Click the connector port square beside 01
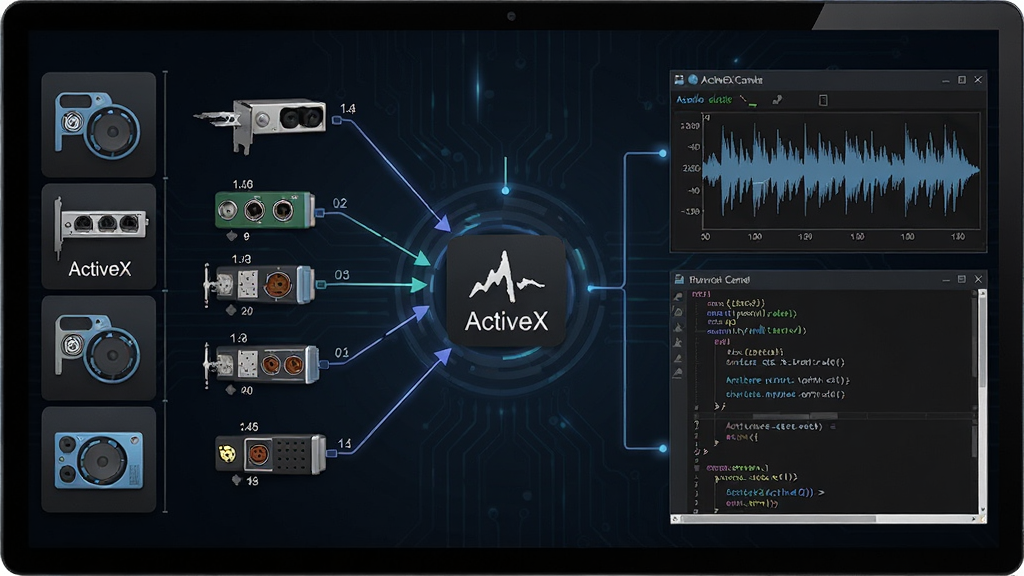 click(x=324, y=364)
